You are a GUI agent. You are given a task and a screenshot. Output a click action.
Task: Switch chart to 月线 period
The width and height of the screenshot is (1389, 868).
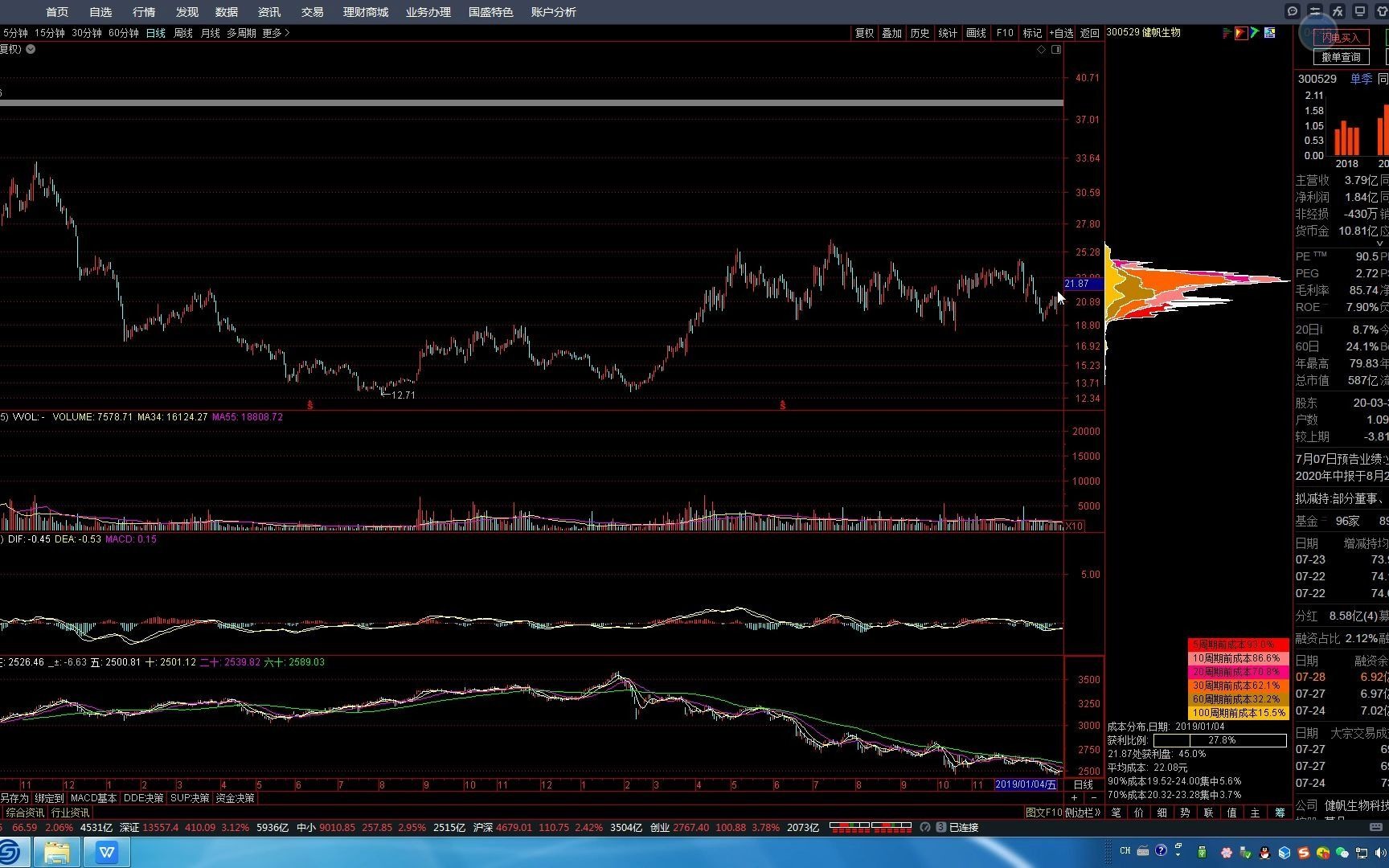tap(211, 33)
